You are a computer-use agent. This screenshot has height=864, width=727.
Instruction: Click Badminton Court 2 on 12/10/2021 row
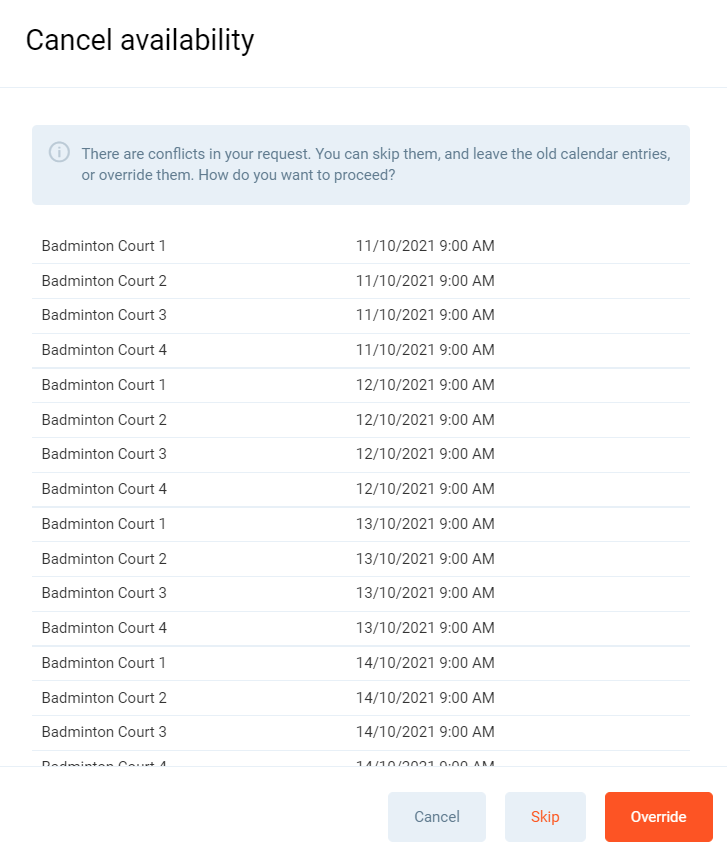tap(104, 420)
